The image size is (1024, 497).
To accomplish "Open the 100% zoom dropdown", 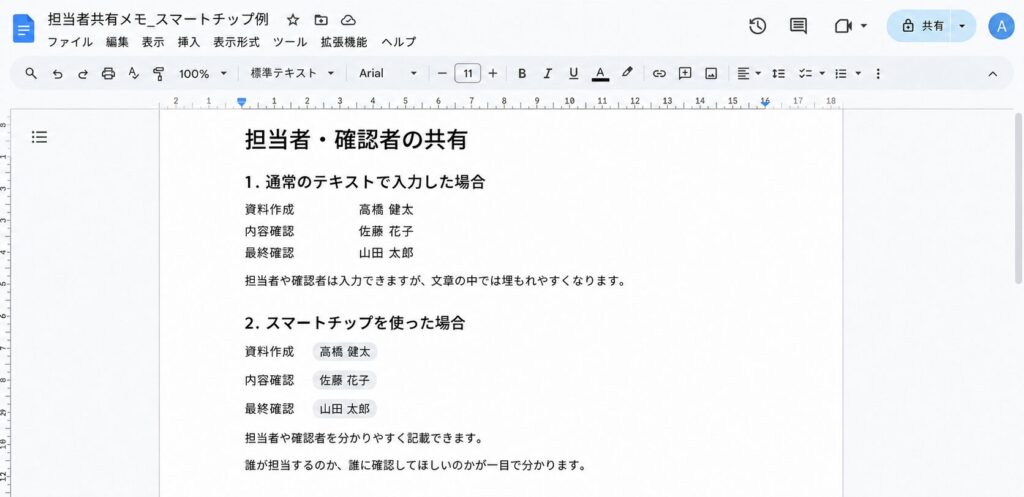I will (203, 74).
